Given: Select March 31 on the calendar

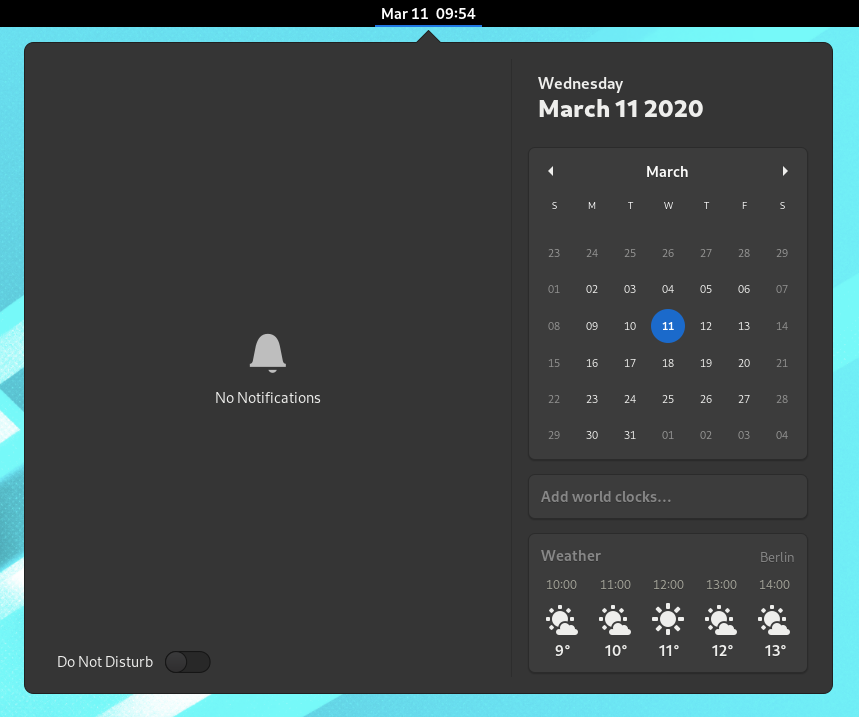Looking at the screenshot, I should 630,435.
